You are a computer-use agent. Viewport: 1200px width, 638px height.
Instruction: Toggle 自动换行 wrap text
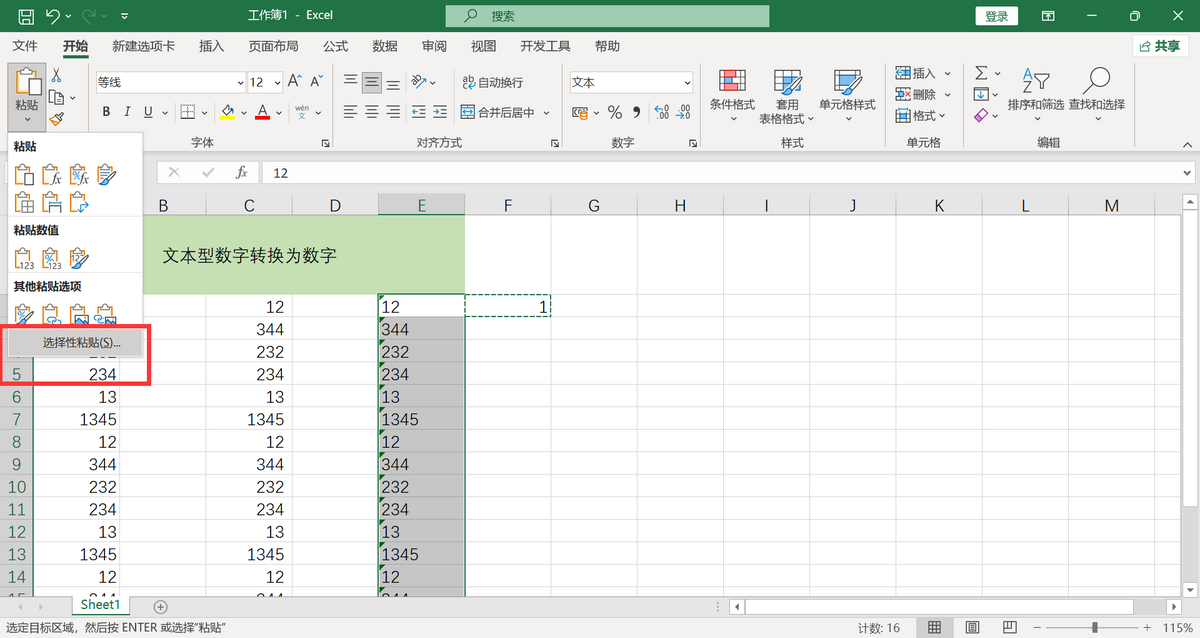click(x=494, y=82)
